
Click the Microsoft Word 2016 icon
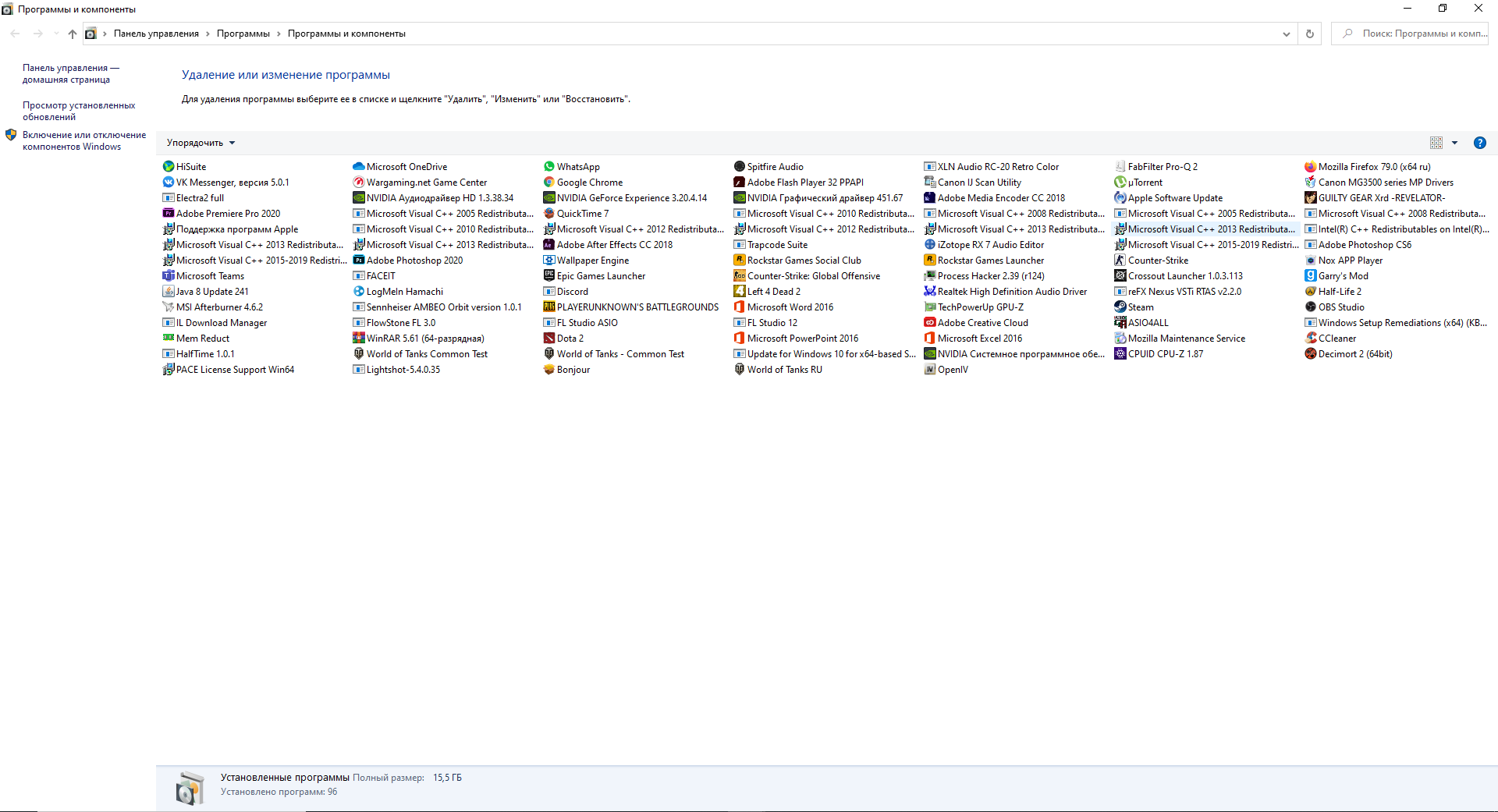[740, 307]
